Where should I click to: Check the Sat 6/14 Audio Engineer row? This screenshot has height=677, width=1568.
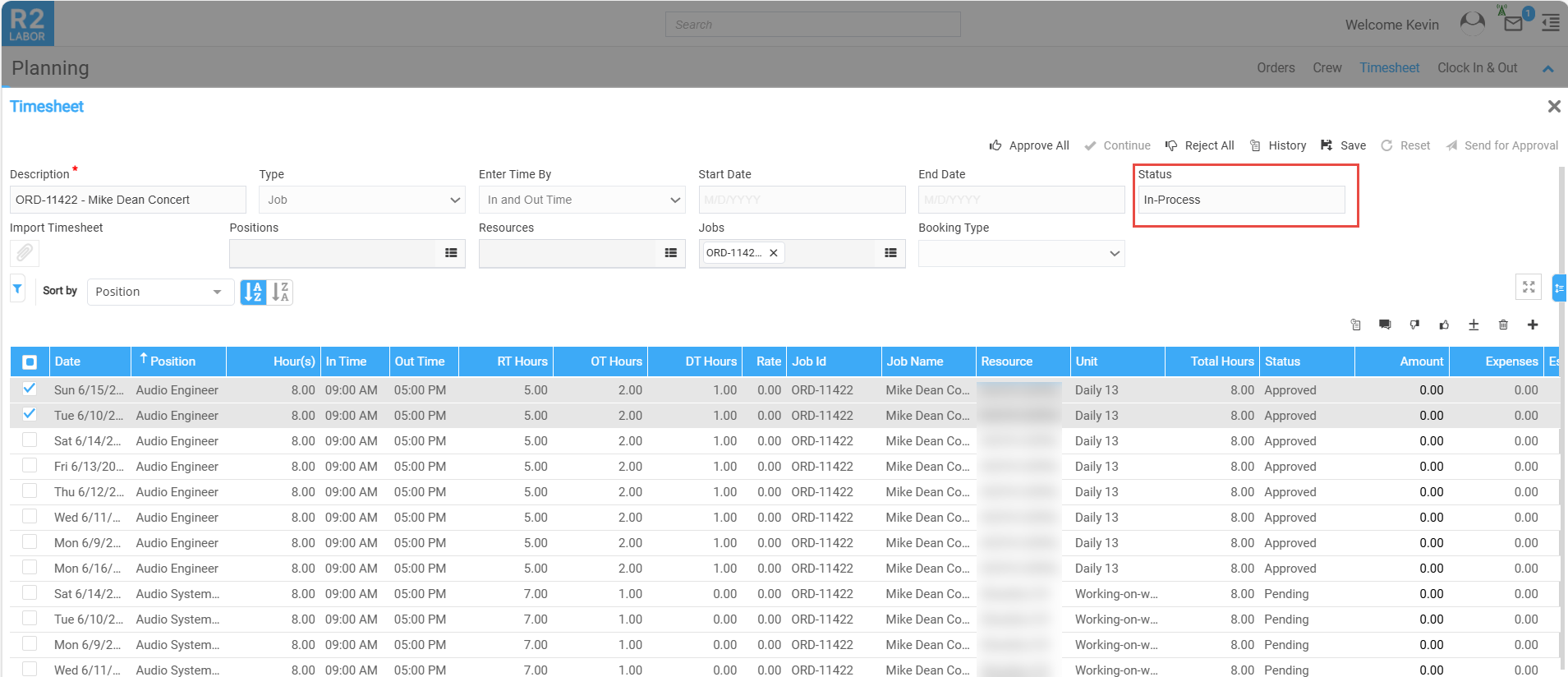[x=30, y=440]
